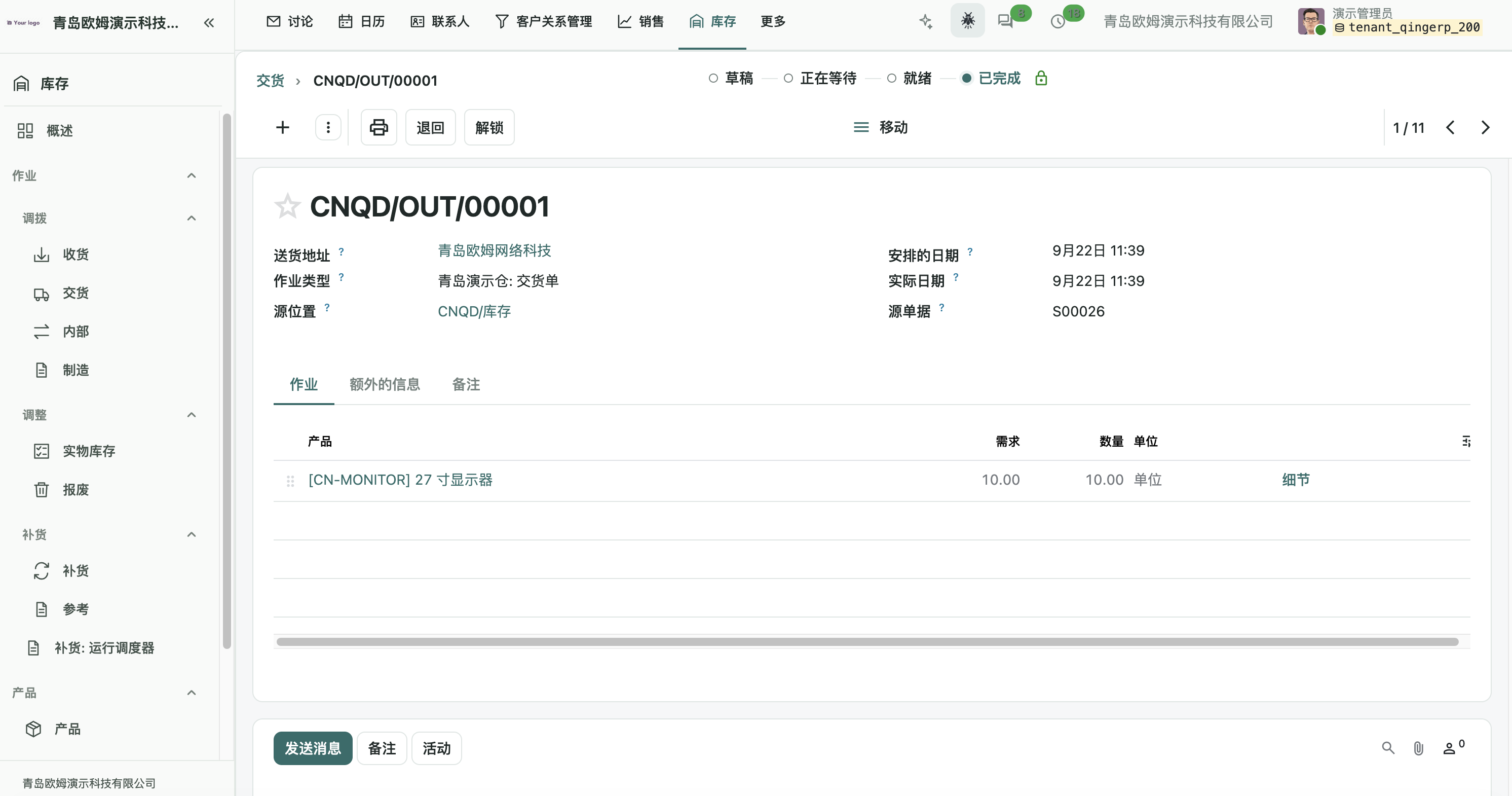The width and height of the screenshot is (1512, 796).
Task: Select the 正在等待 status stage
Action: point(820,78)
